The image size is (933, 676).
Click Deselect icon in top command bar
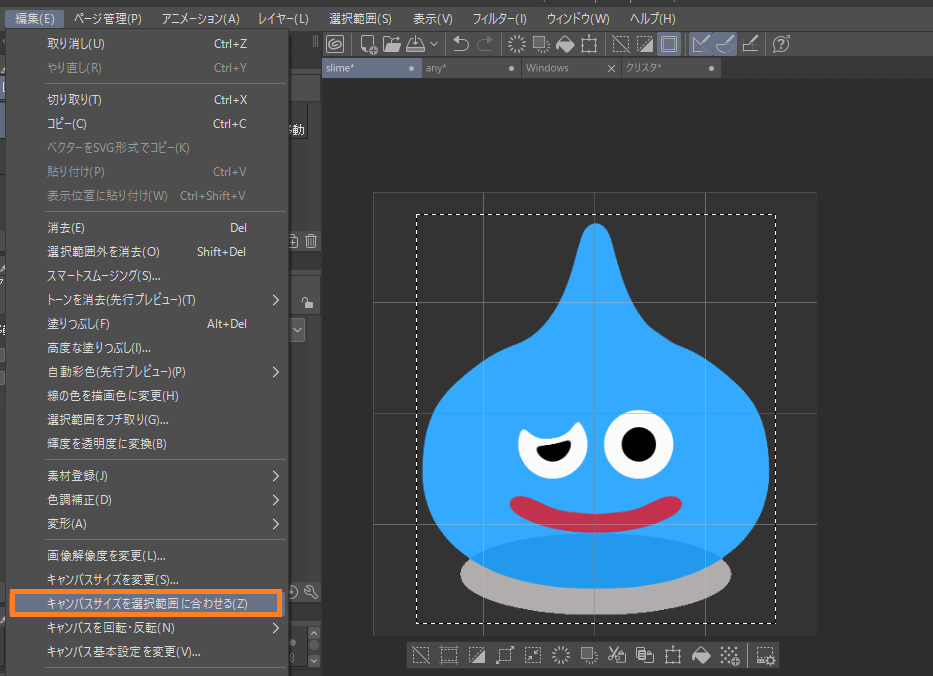pyautogui.click(x=621, y=44)
